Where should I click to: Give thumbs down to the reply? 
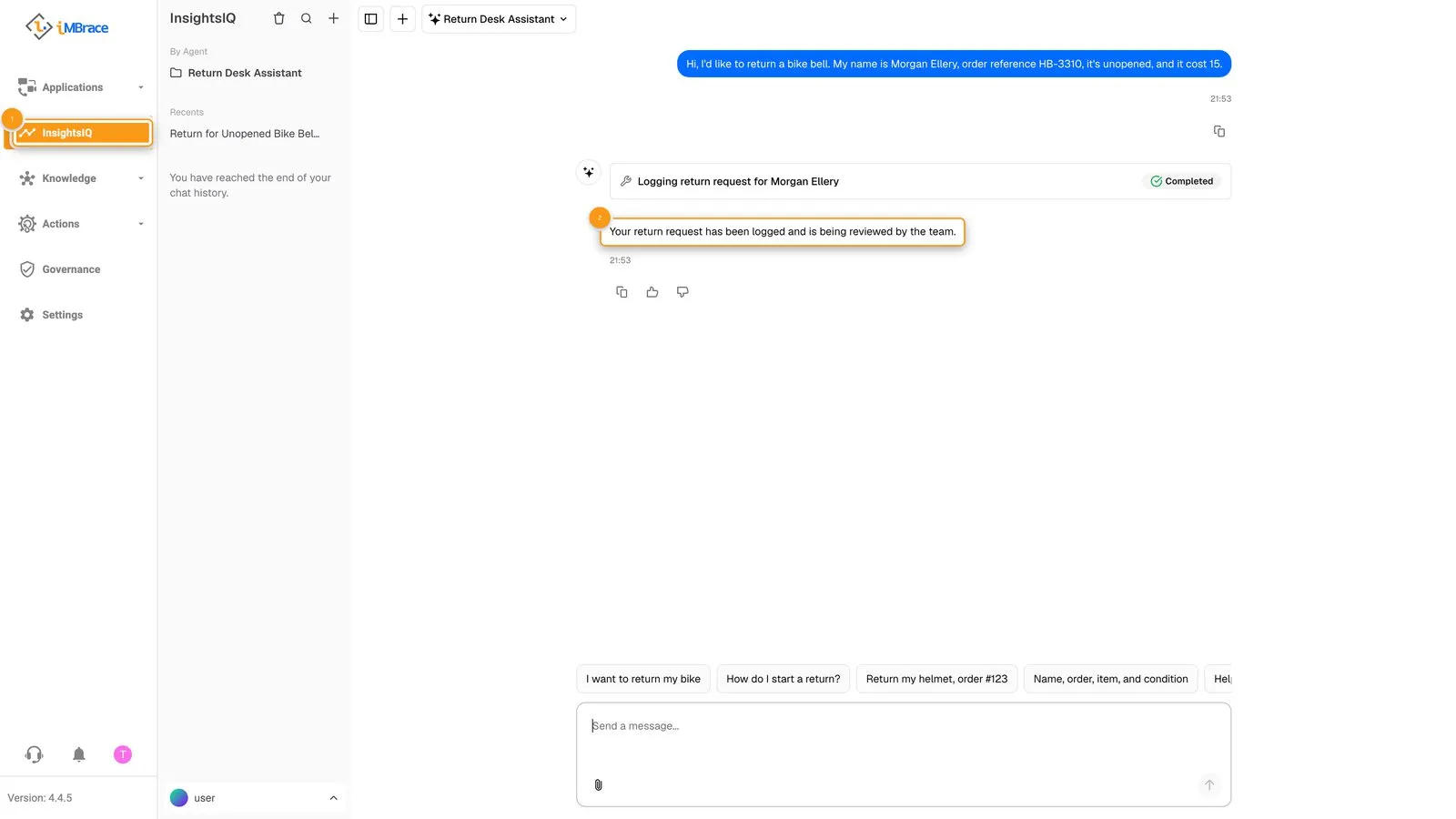682,292
